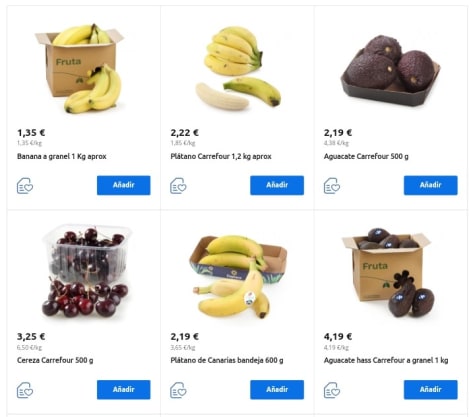Save Banana a granel to favorites list
Image resolution: width=475 pixels, height=417 pixels.
[x=25, y=186]
